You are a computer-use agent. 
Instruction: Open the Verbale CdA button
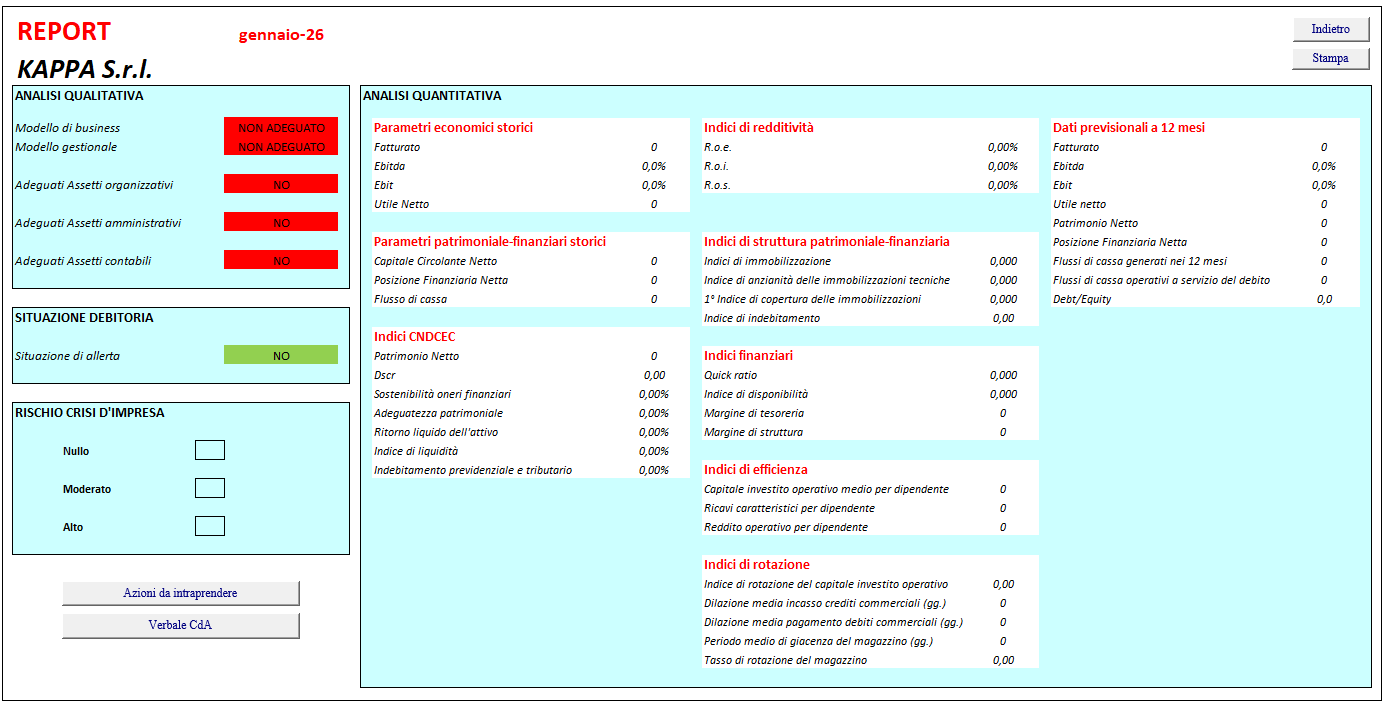180,625
